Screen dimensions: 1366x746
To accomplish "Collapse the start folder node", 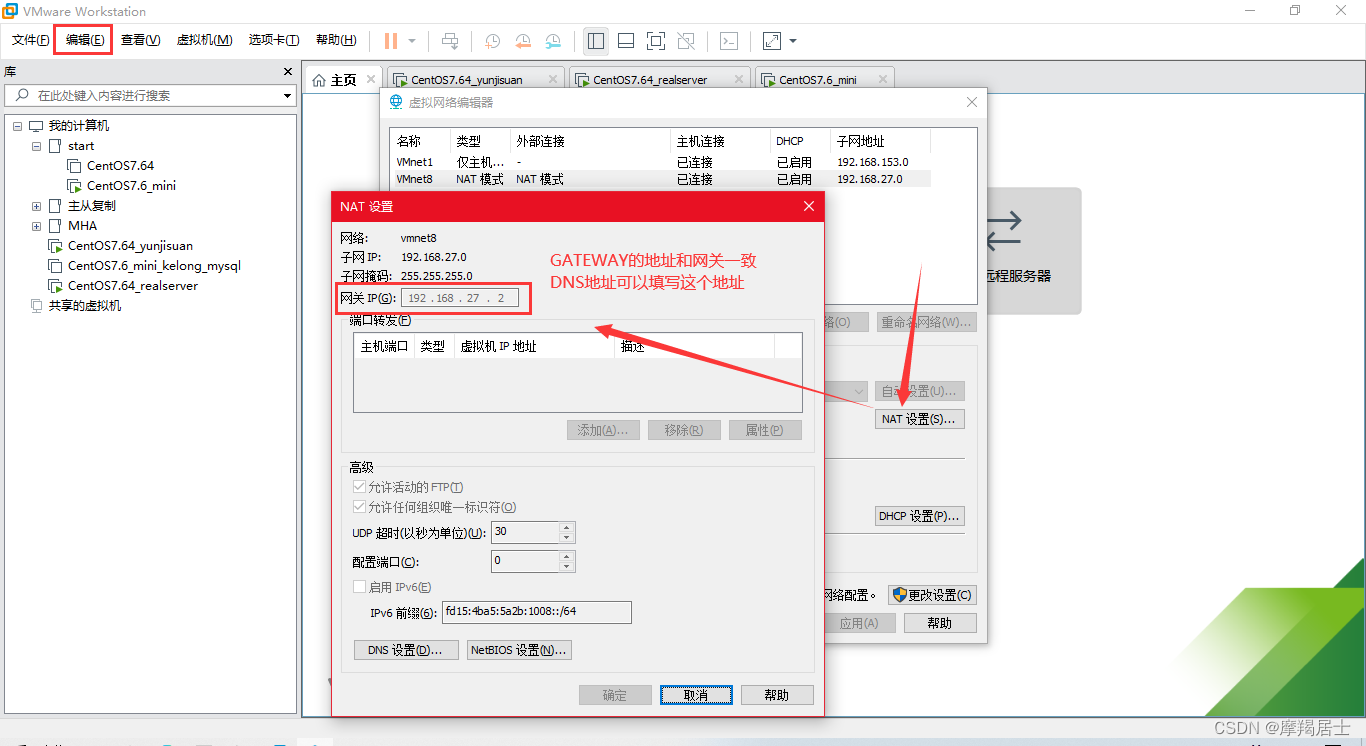I will click(37, 146).
